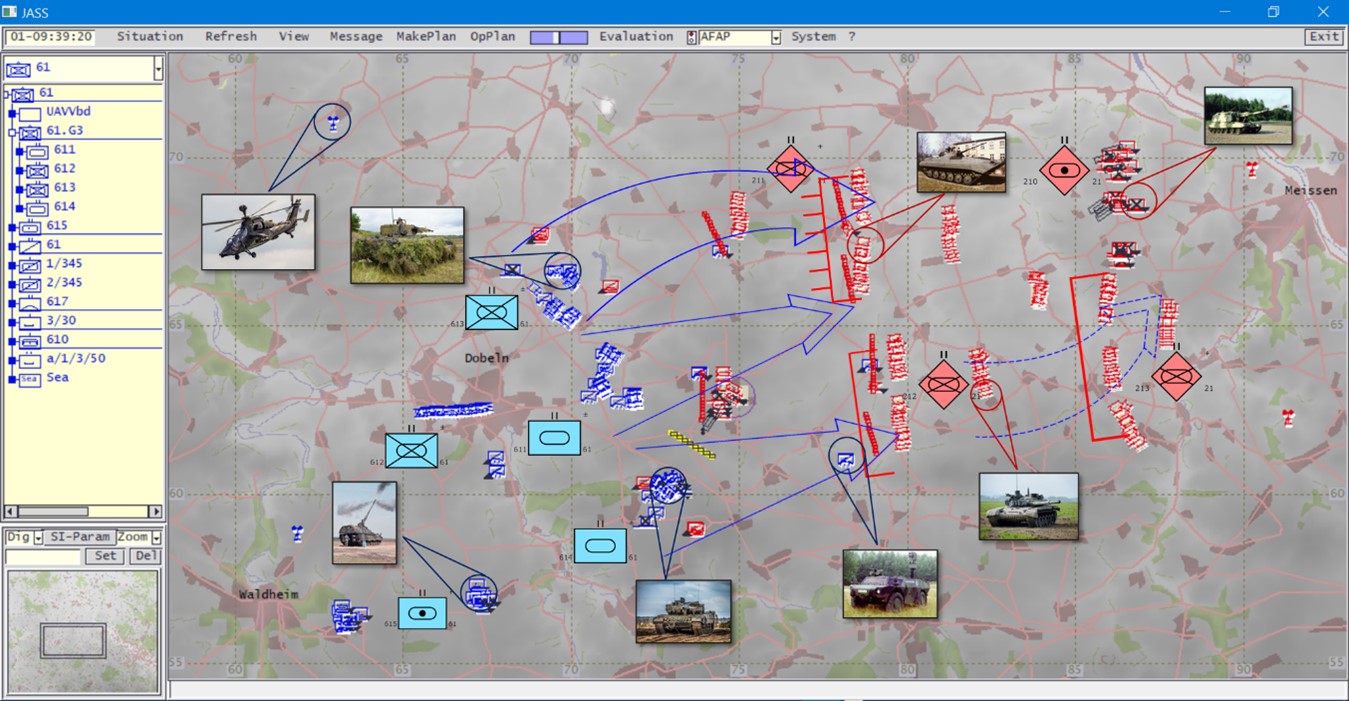The image size is (1349, 701).
Task: Select unit 613 in the tree
Action: point(65,187)
